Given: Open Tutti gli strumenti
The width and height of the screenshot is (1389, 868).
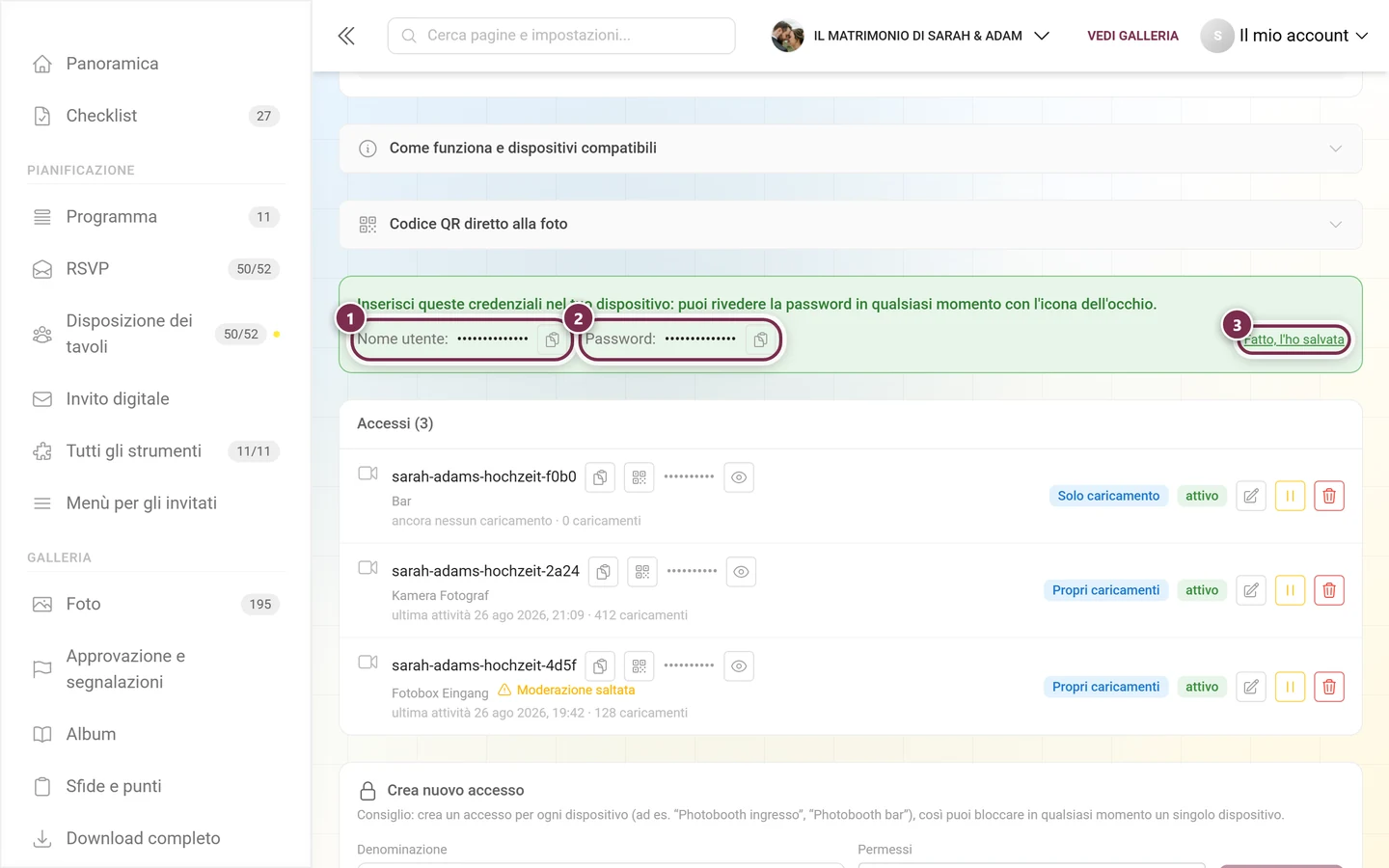Looking at the screenshot, I should [155, 451].
